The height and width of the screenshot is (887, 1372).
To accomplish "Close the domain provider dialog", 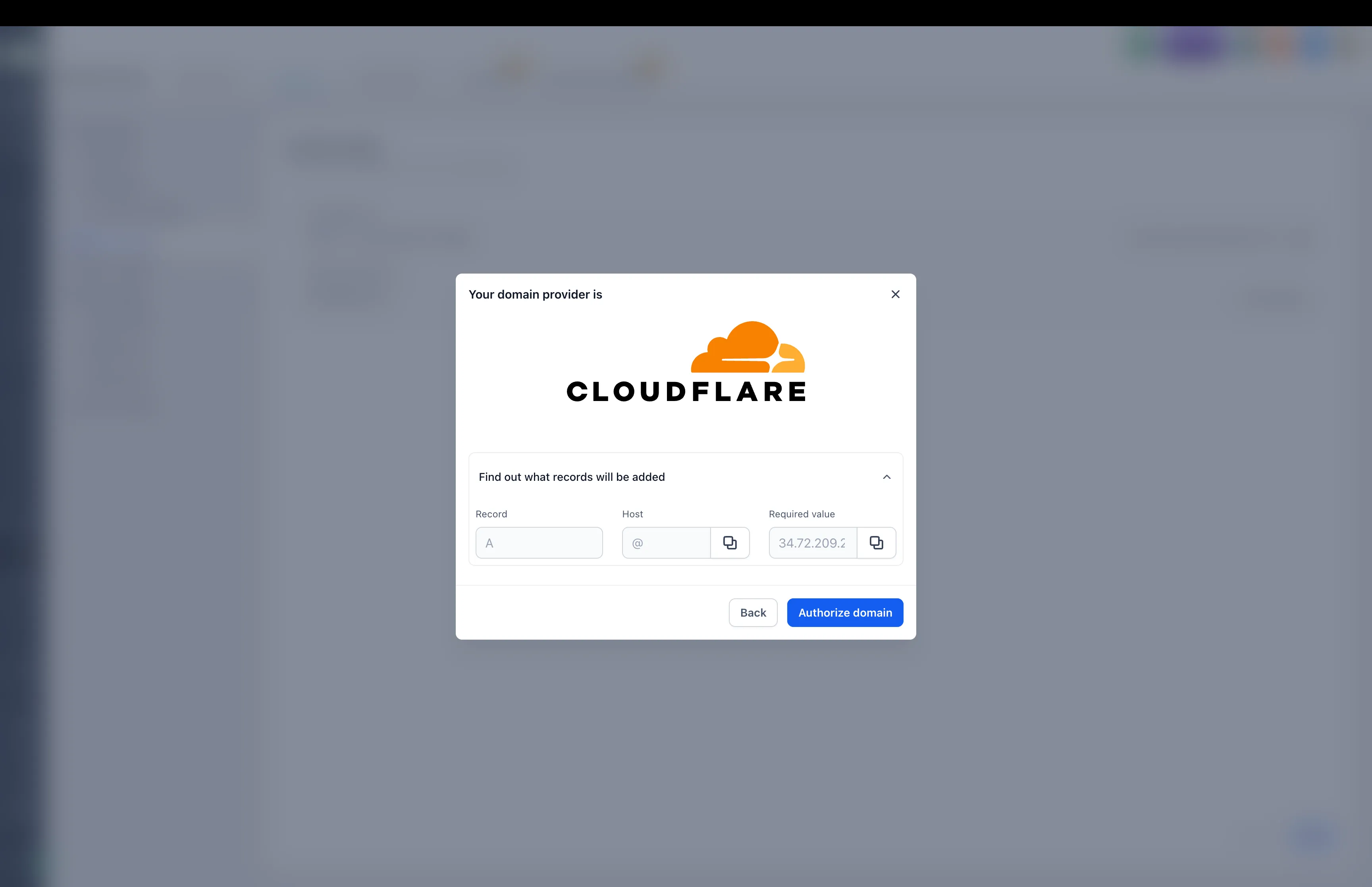I will click(x=895, y=294).
